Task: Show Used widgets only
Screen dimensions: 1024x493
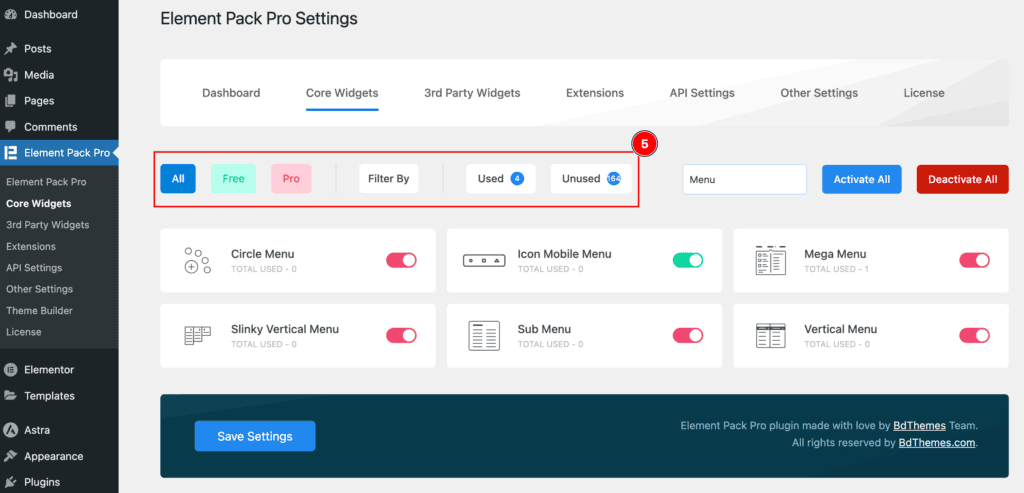Action: [501, 179]
